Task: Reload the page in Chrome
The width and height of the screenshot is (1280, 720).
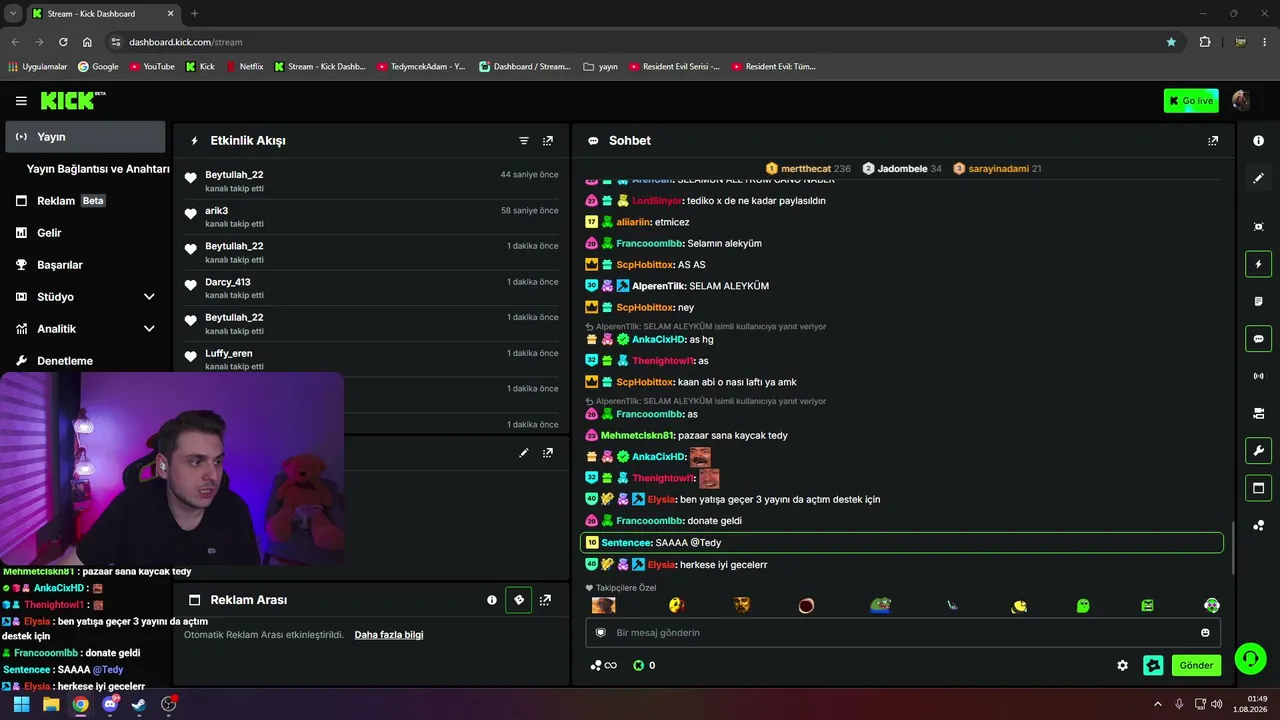Action: coord(63,42)
